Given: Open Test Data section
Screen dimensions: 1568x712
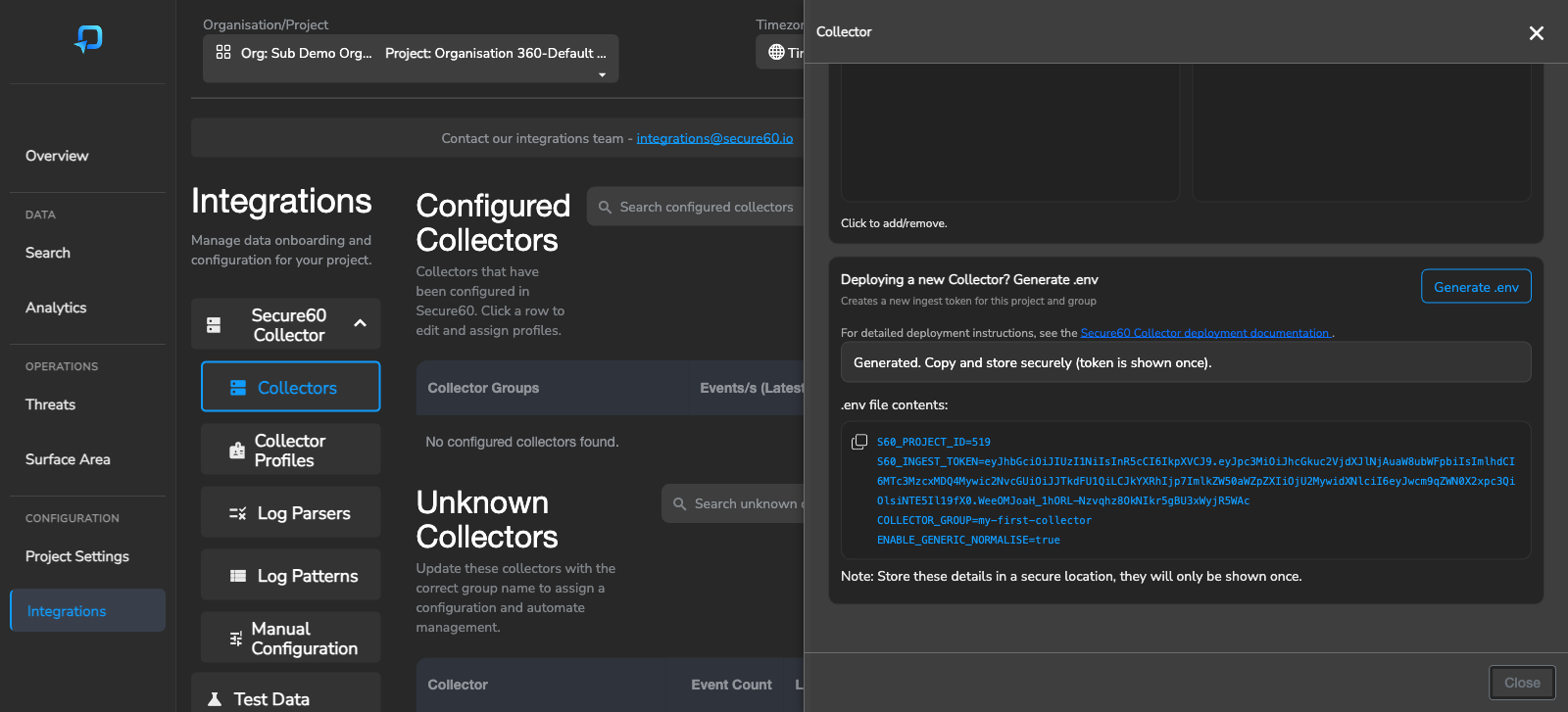Looking at the screenshot, I should pos(286,693).
